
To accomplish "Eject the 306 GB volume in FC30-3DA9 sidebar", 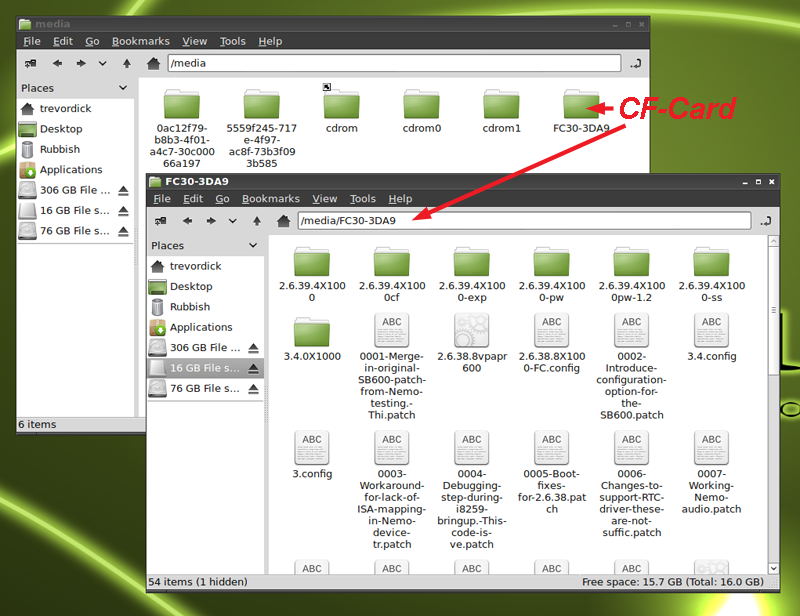I will [x=253, y=348].
